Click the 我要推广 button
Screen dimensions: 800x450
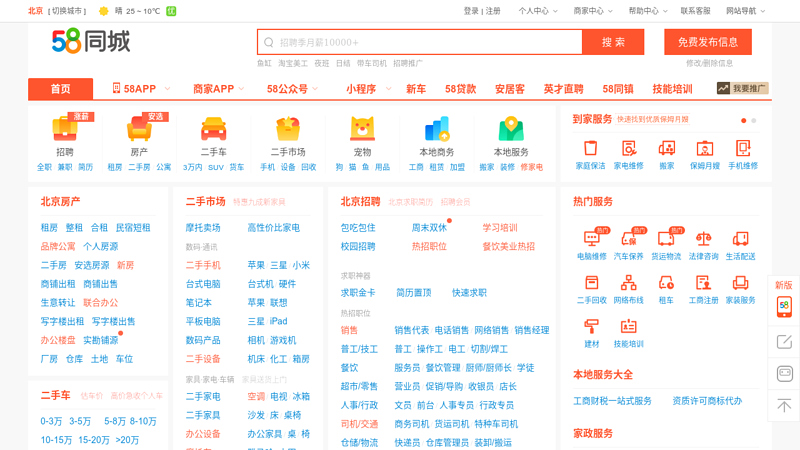click(742, 88)
